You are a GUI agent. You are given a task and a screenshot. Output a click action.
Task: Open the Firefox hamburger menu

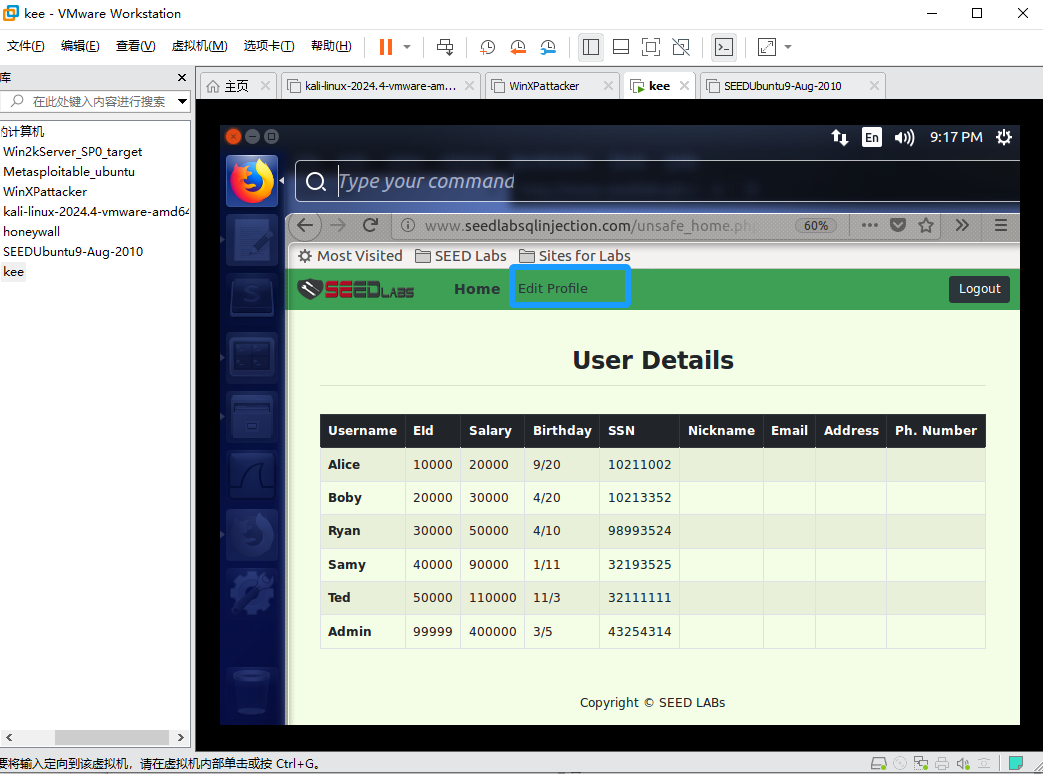[x=1000, y=225]
